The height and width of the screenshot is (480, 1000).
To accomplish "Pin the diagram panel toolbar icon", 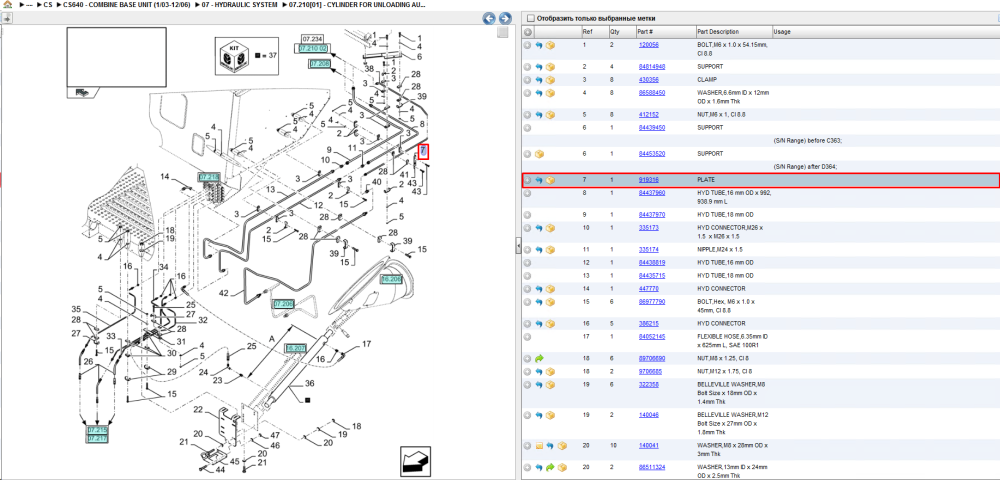I will [x=8, y=19].
